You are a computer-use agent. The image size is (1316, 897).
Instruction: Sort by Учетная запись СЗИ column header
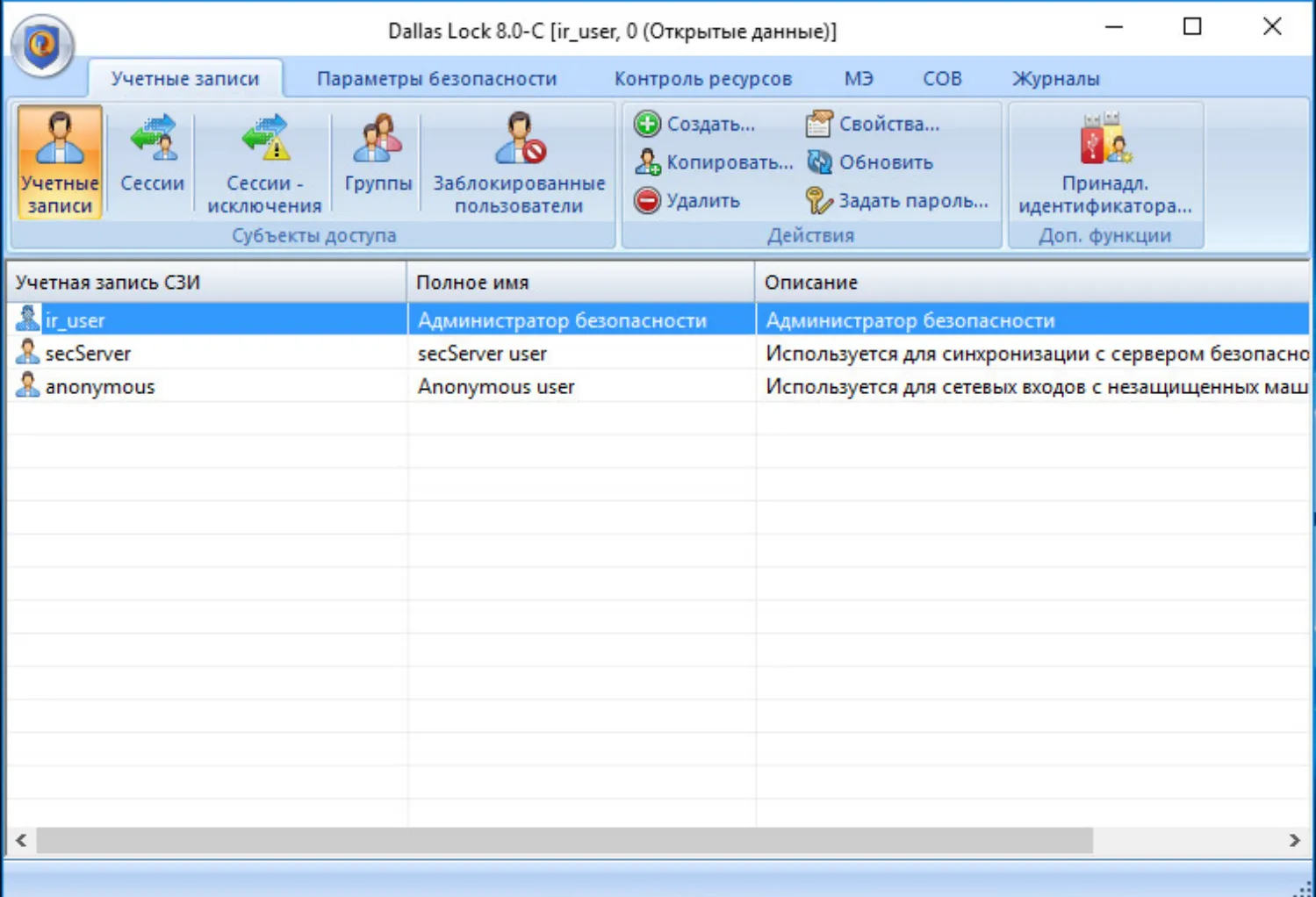[206, 282]
